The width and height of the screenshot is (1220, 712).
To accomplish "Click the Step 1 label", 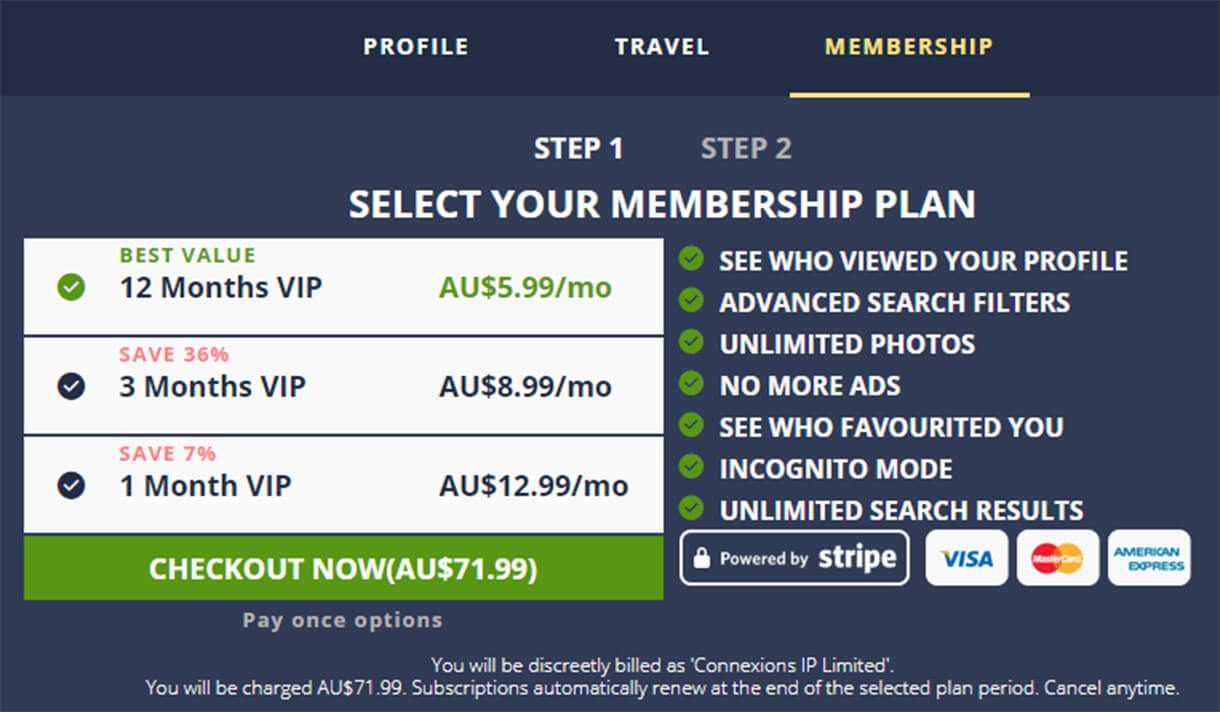I will [578, 149].
